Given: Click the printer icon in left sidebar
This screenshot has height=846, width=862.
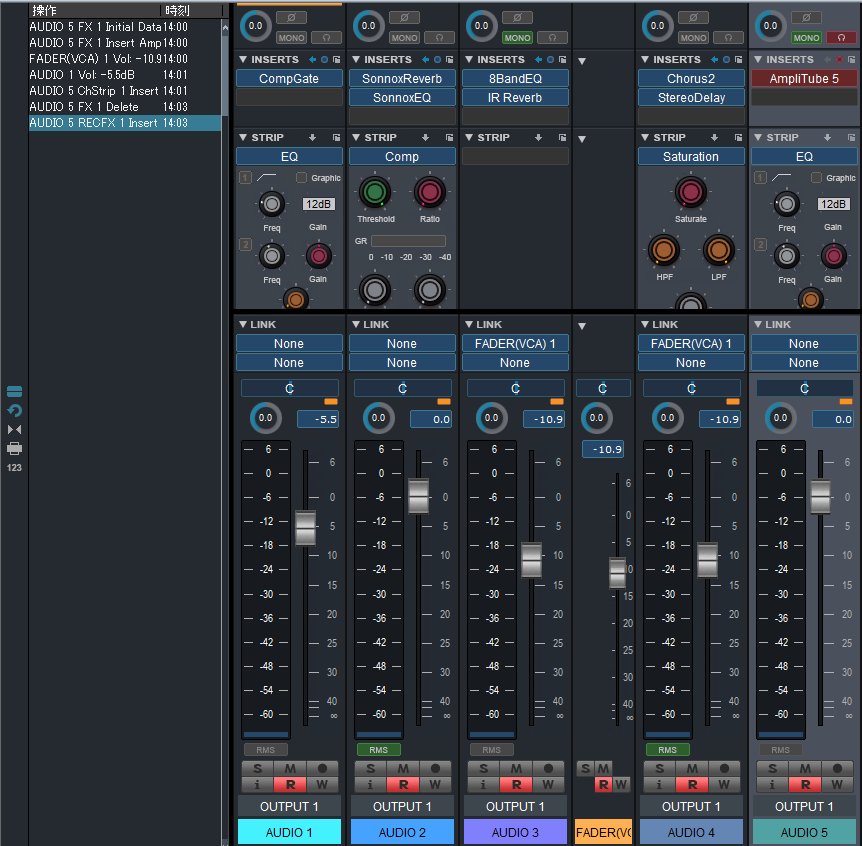Looking at the screenshot, I should [14, 448].
